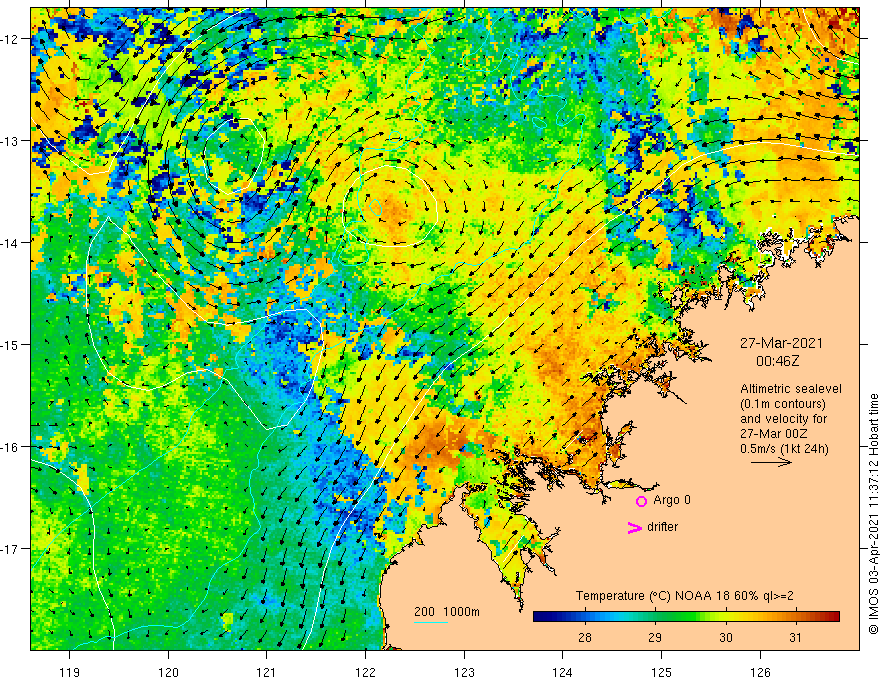Click longitude axis label 126
Screen dimensions: 880x680
pos(760,672)
